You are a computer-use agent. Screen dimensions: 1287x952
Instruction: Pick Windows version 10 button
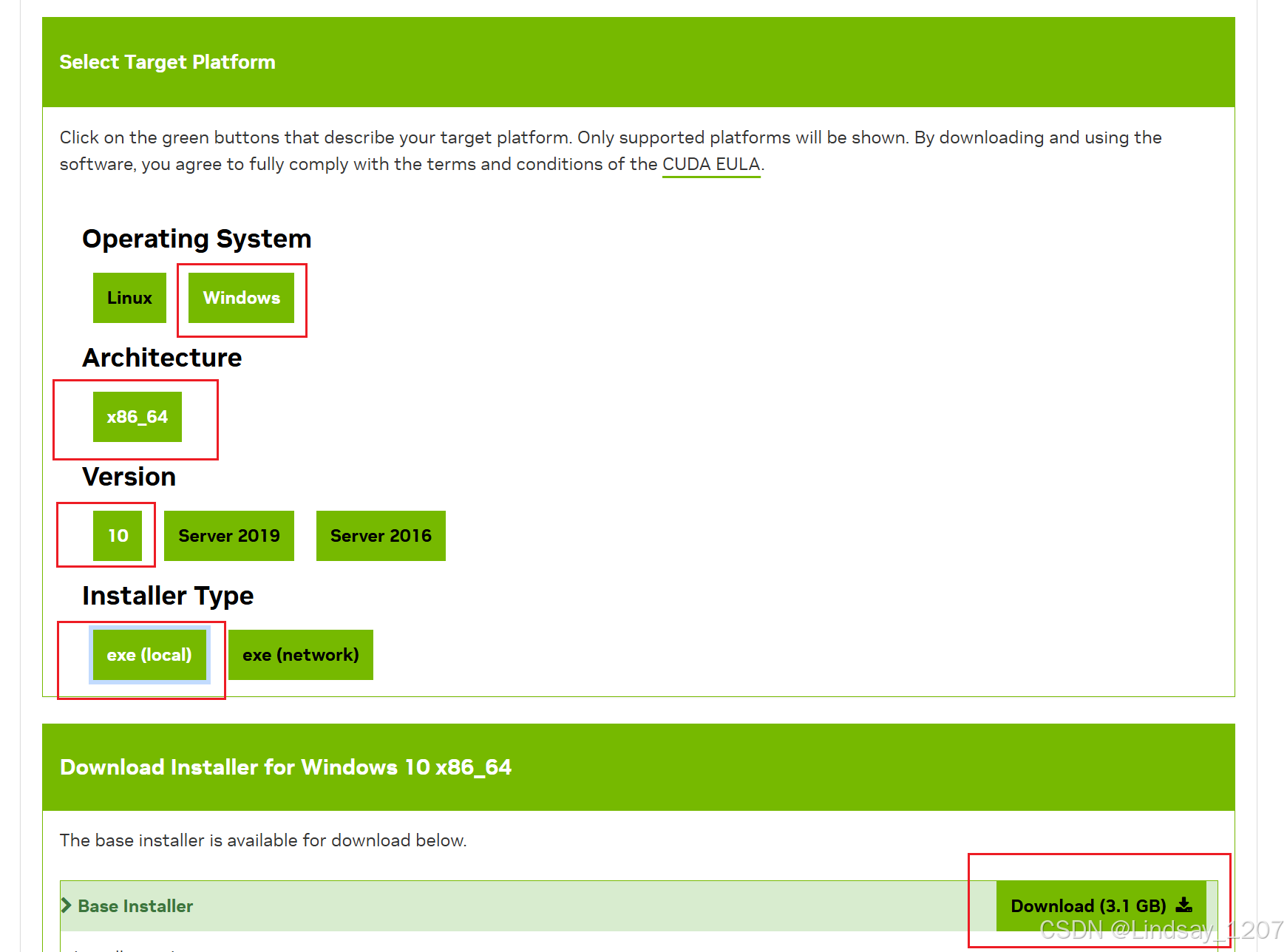tap(118, 536)
